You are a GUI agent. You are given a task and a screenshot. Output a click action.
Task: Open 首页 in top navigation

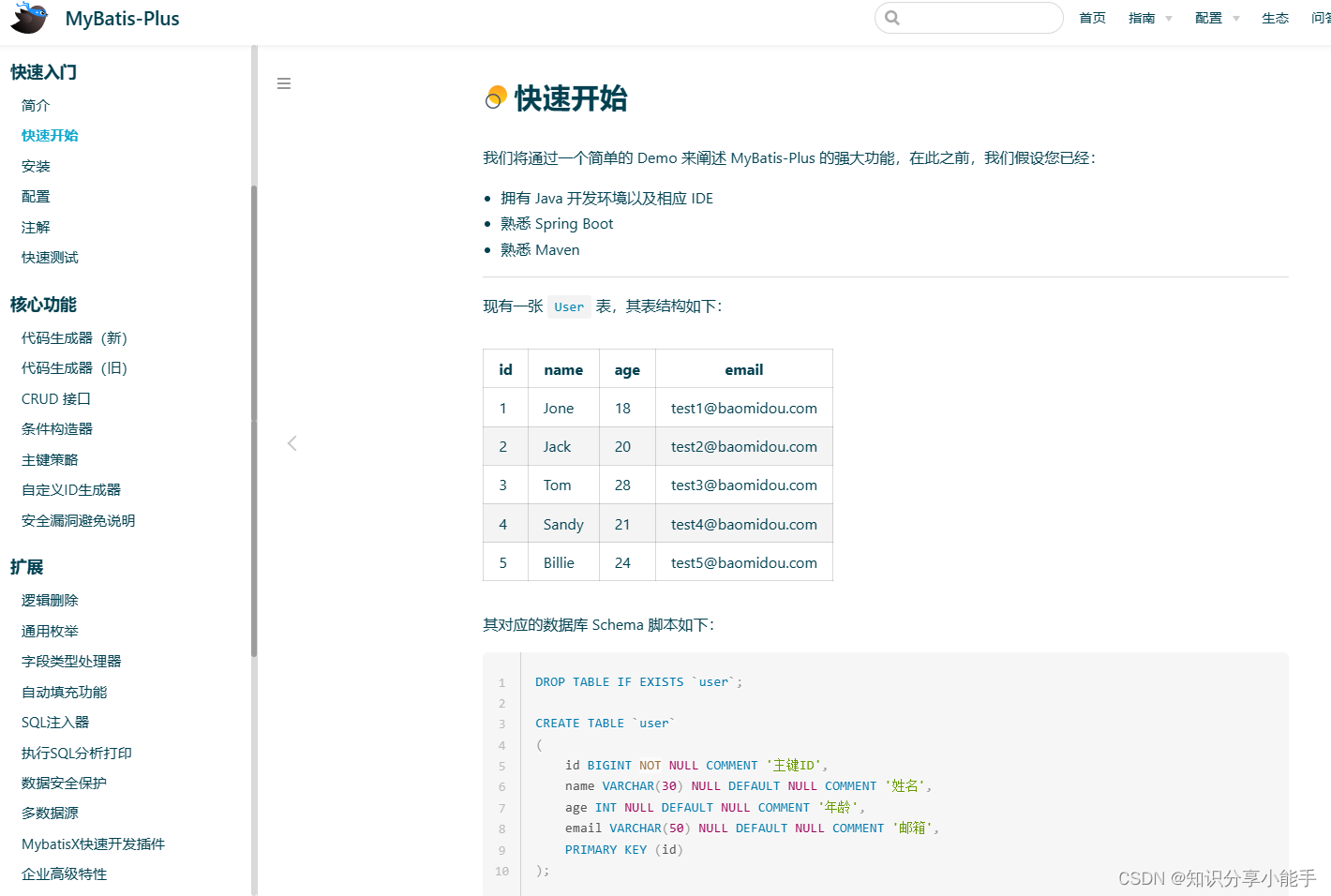1092,18
